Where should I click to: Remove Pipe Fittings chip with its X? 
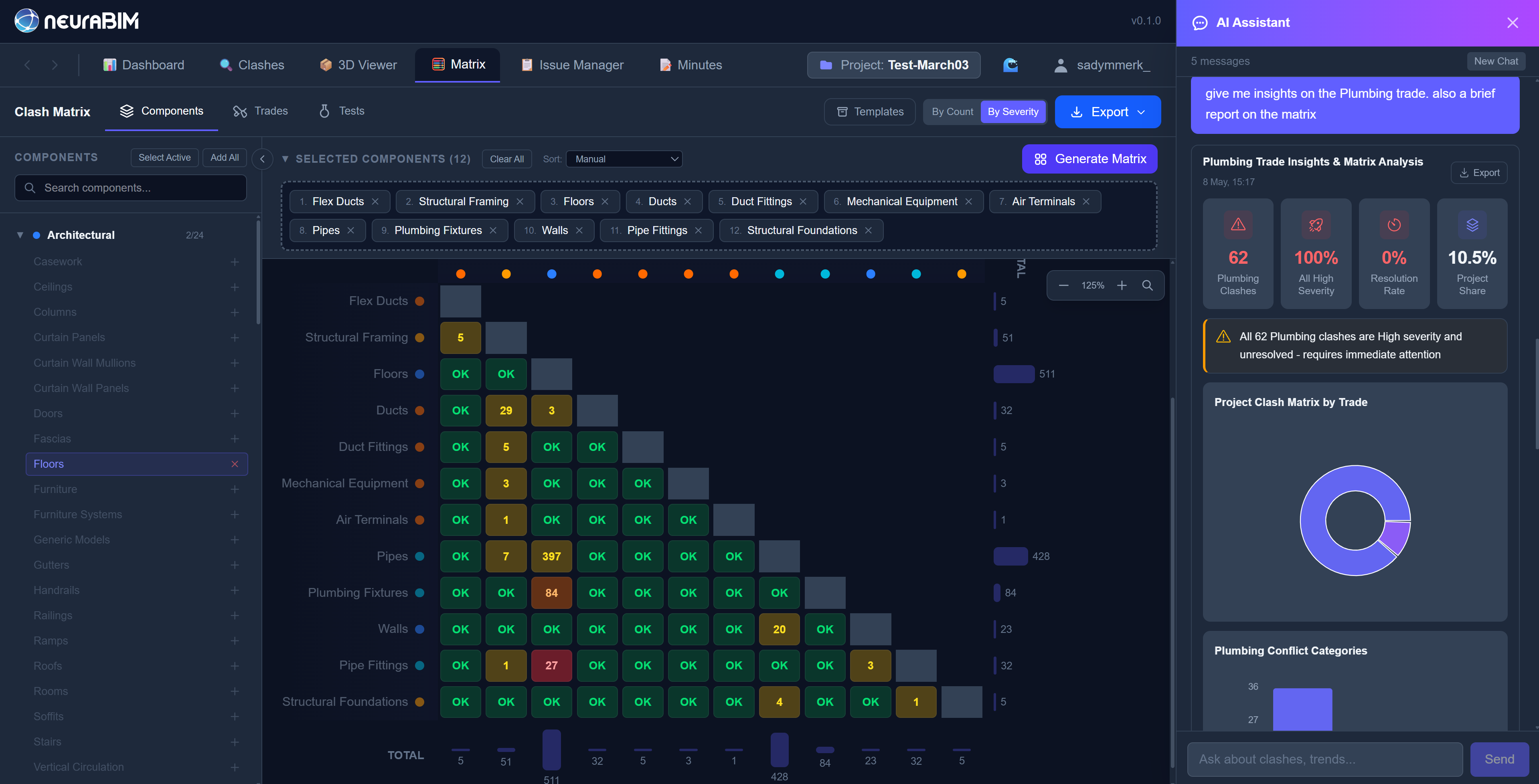(699, 230)
